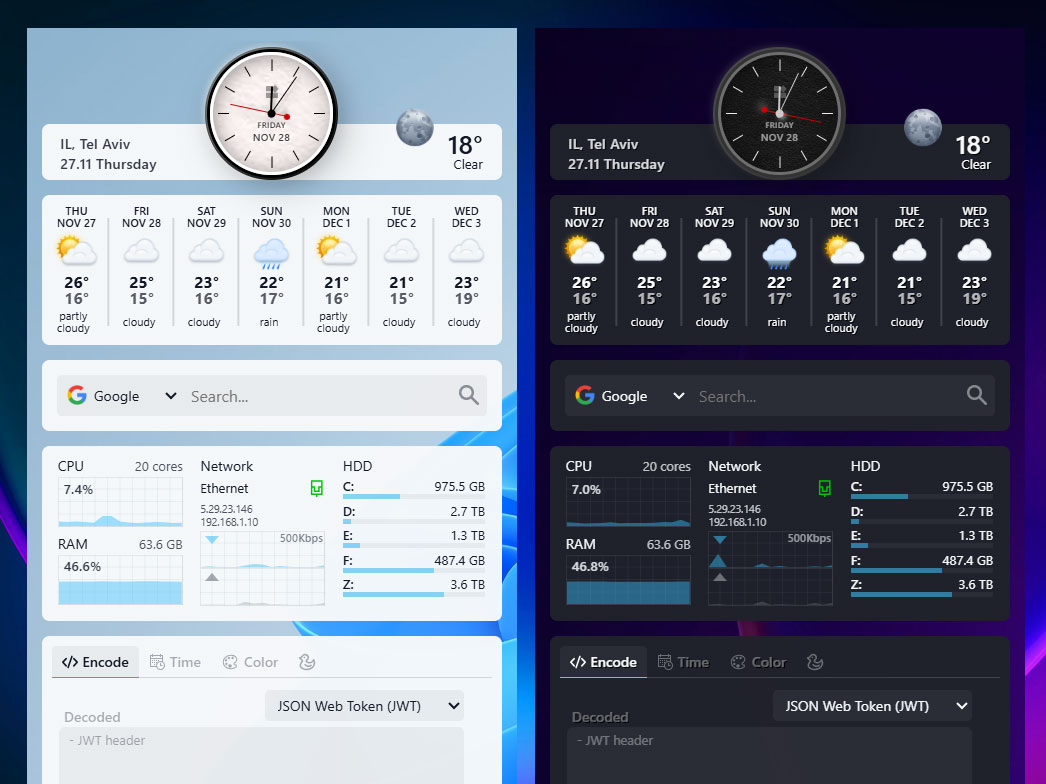This screenshot has height=784, width=1046.
Task: Click the rubber duck icon in the tab bar
Action: tap(306, 662)
